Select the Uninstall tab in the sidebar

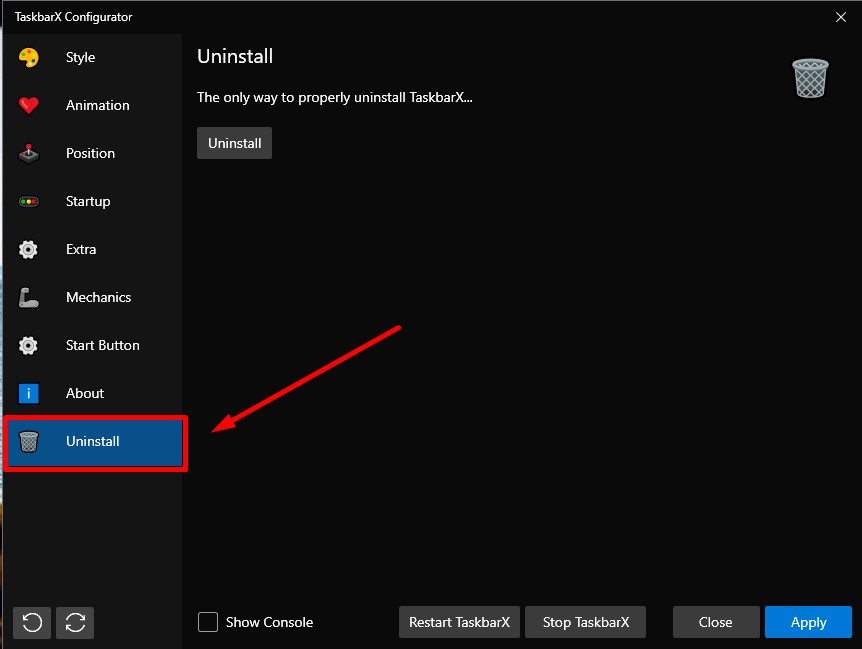(x=93, y=442)
